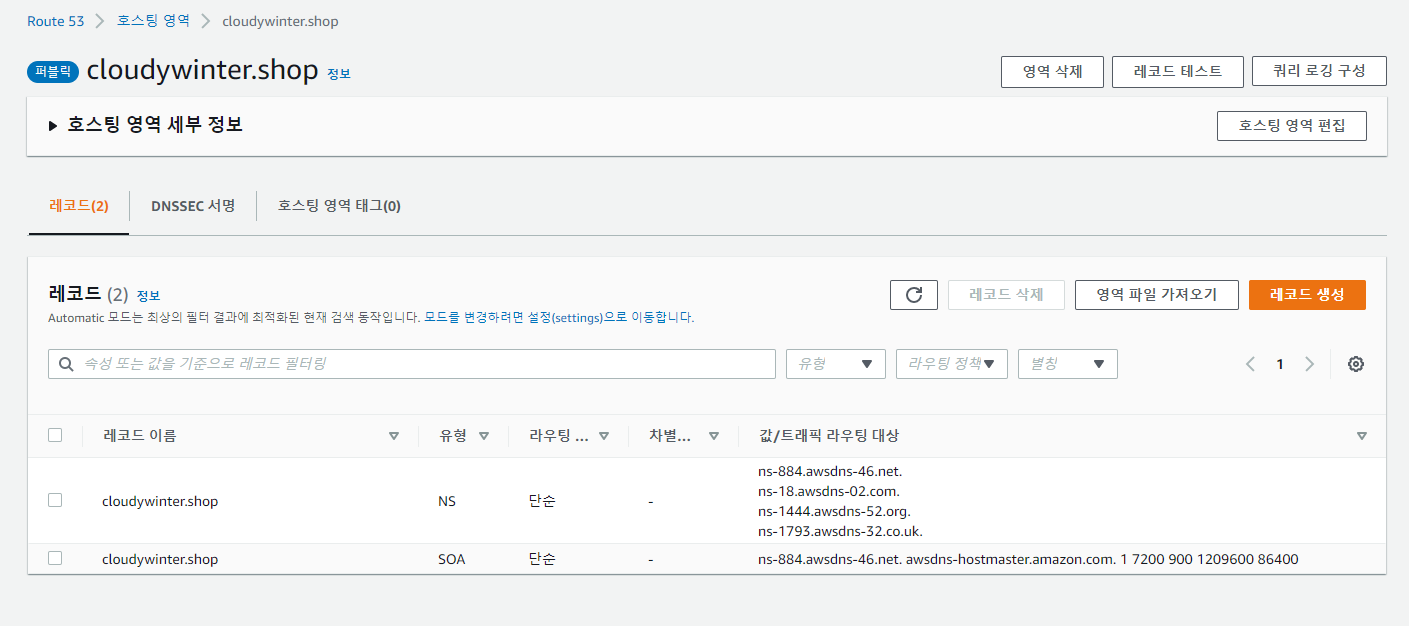
Task: Click the orange 레코드 생성 button
Action: tap(1307, 295)
